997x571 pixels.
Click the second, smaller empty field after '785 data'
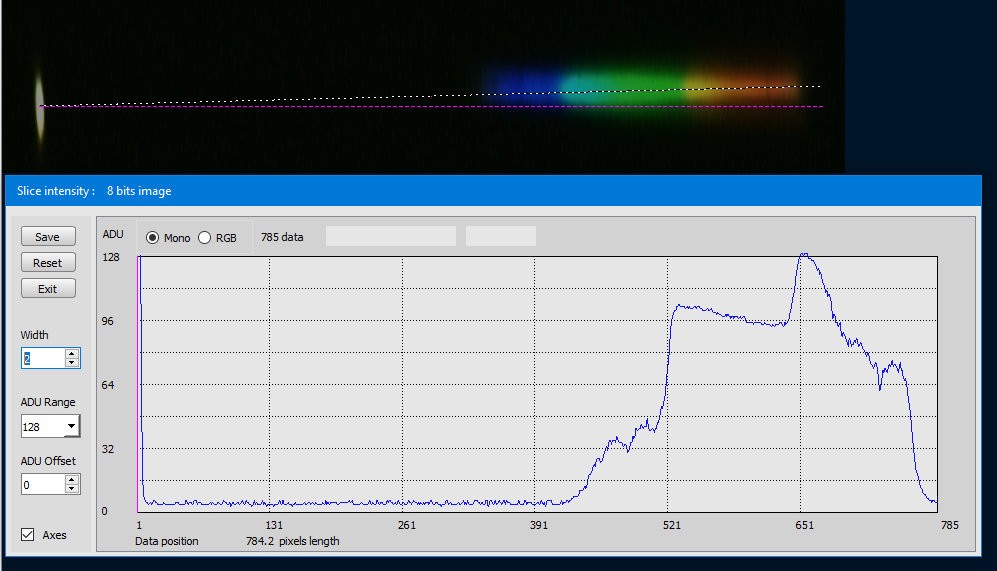(x=500, y=237)
